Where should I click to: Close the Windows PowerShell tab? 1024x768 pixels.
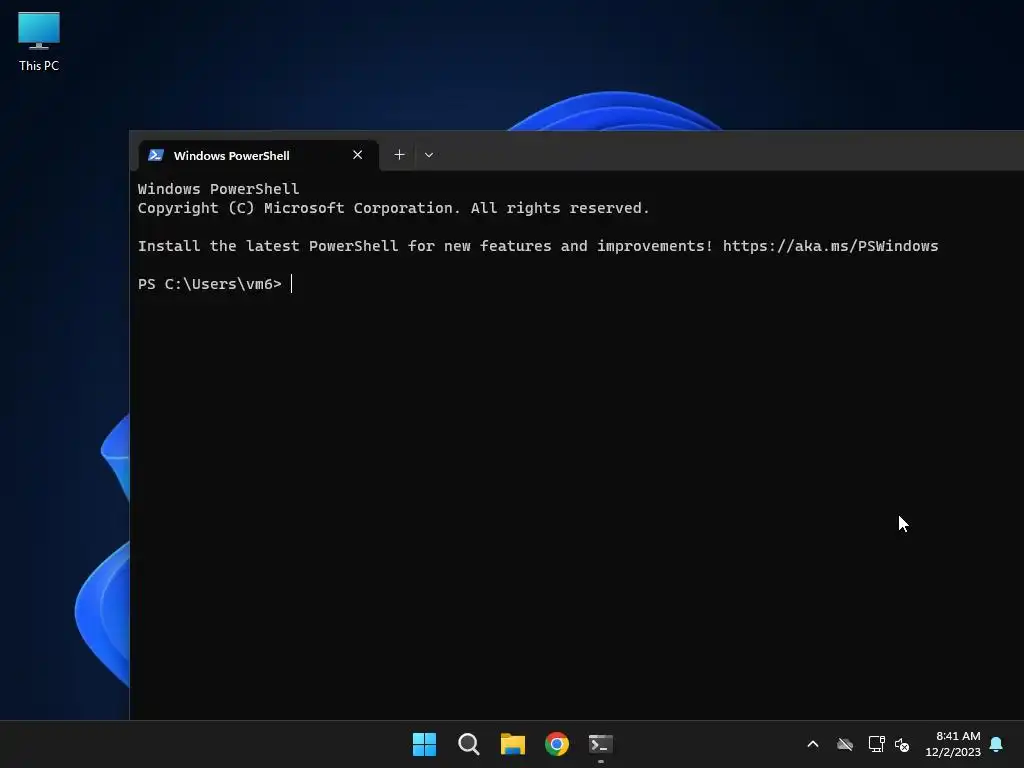point(357,155)
